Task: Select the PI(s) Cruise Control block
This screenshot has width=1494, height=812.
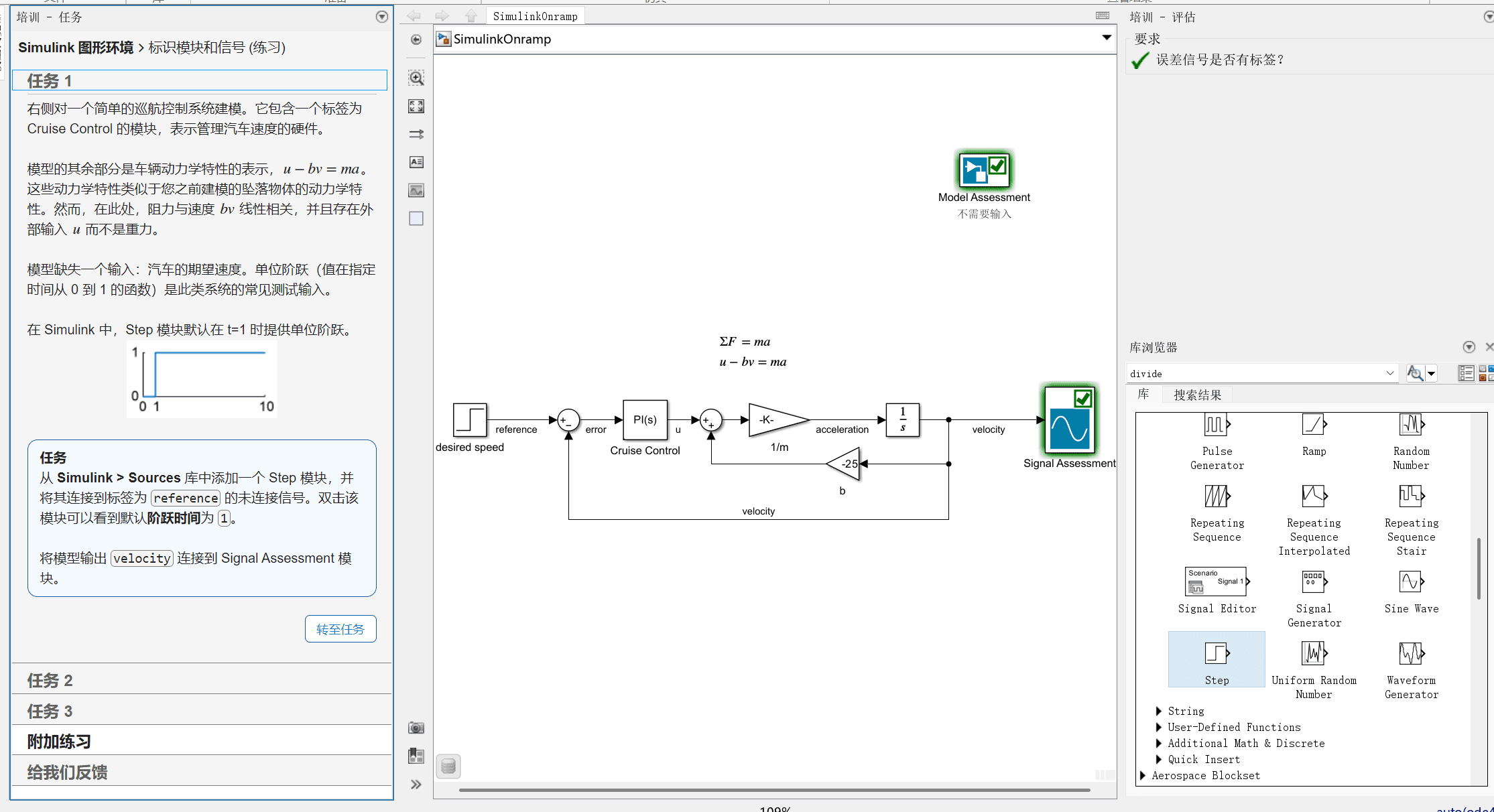Action: coord(645,420)
